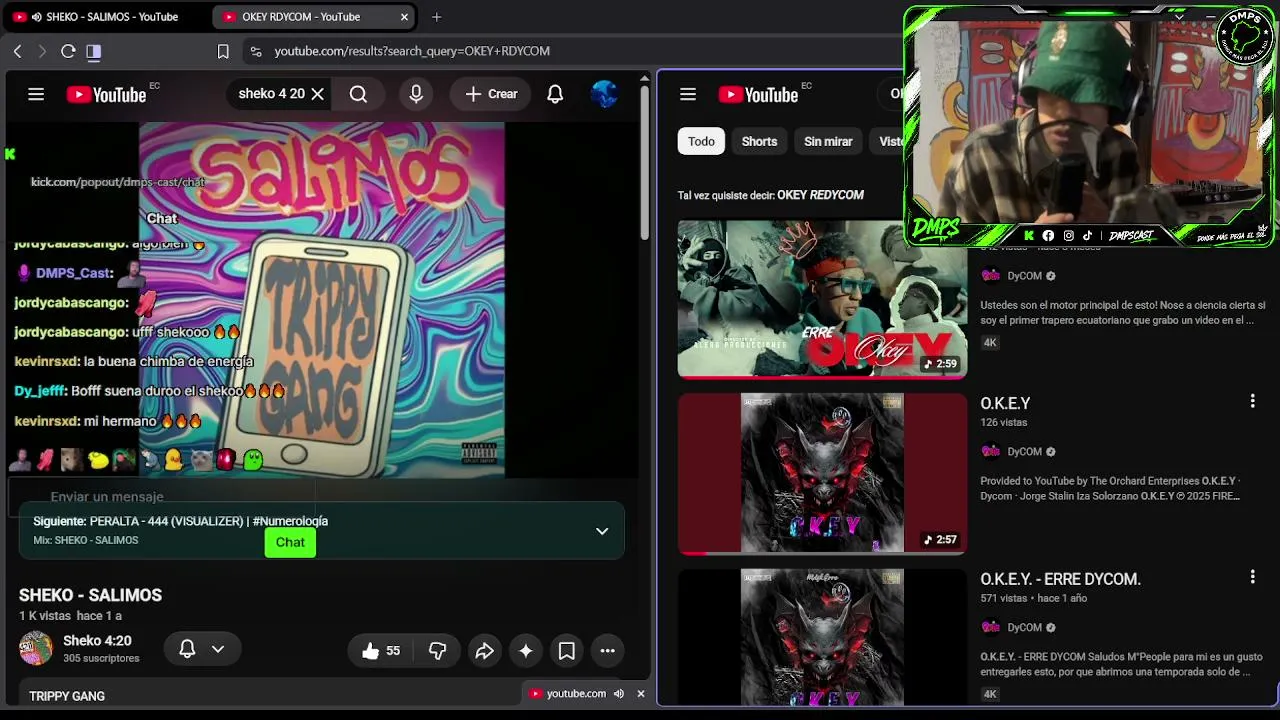Click the 'TRIPPY GANG' description text
Viewport: 1280px width, 720px height.
[x=67, y=696]
